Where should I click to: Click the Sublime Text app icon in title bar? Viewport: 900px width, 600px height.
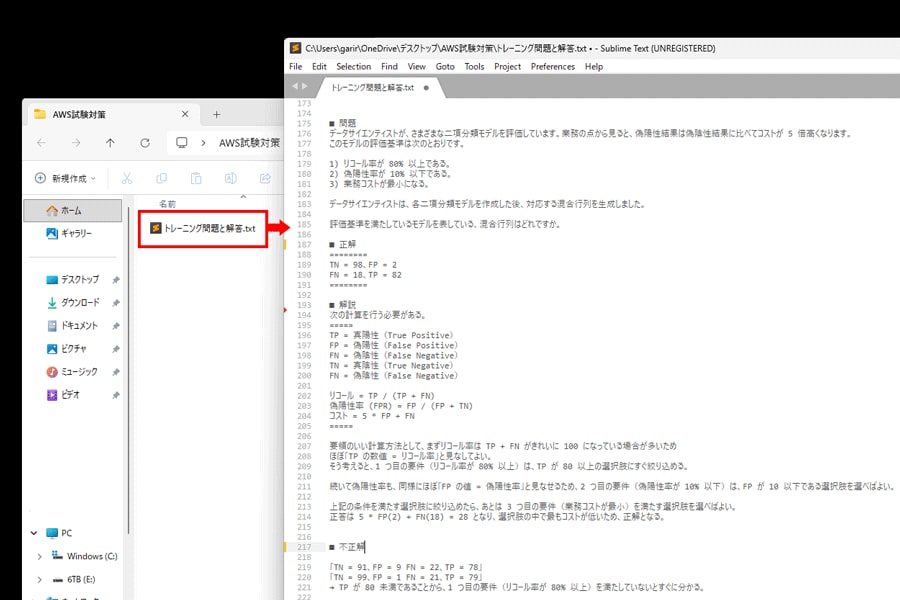coord(296,48)
